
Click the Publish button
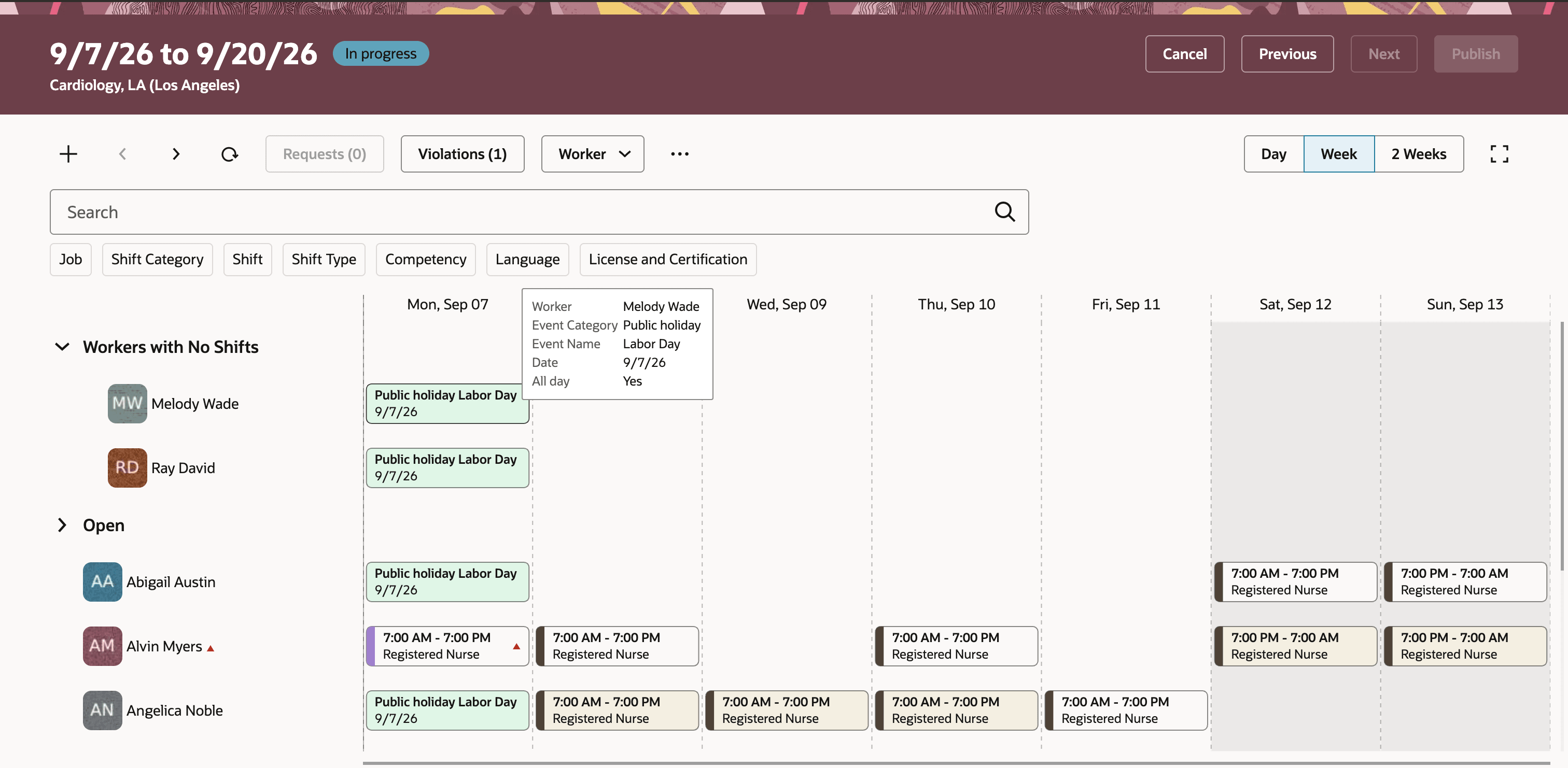pos(1476,54)
